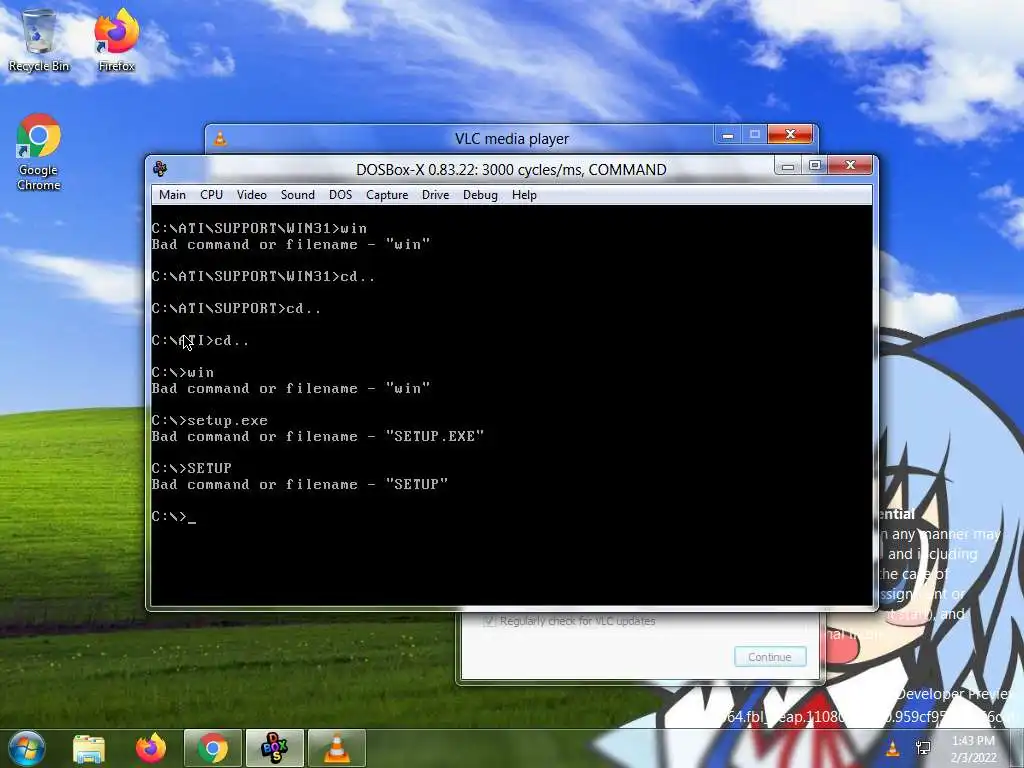Click the C:\> command prompt line
Viewport: 1024px width, 768px height.
pos(173,517)
